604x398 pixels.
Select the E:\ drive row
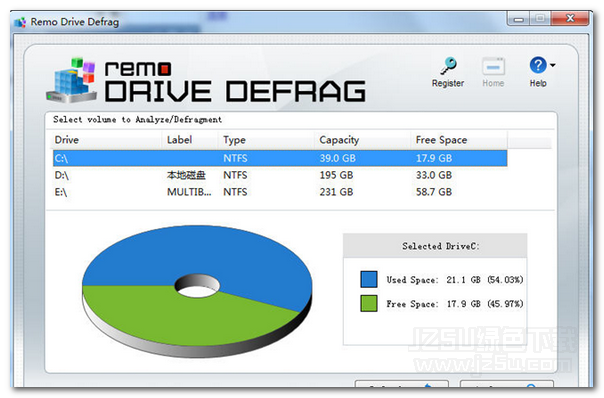(280, 192)
